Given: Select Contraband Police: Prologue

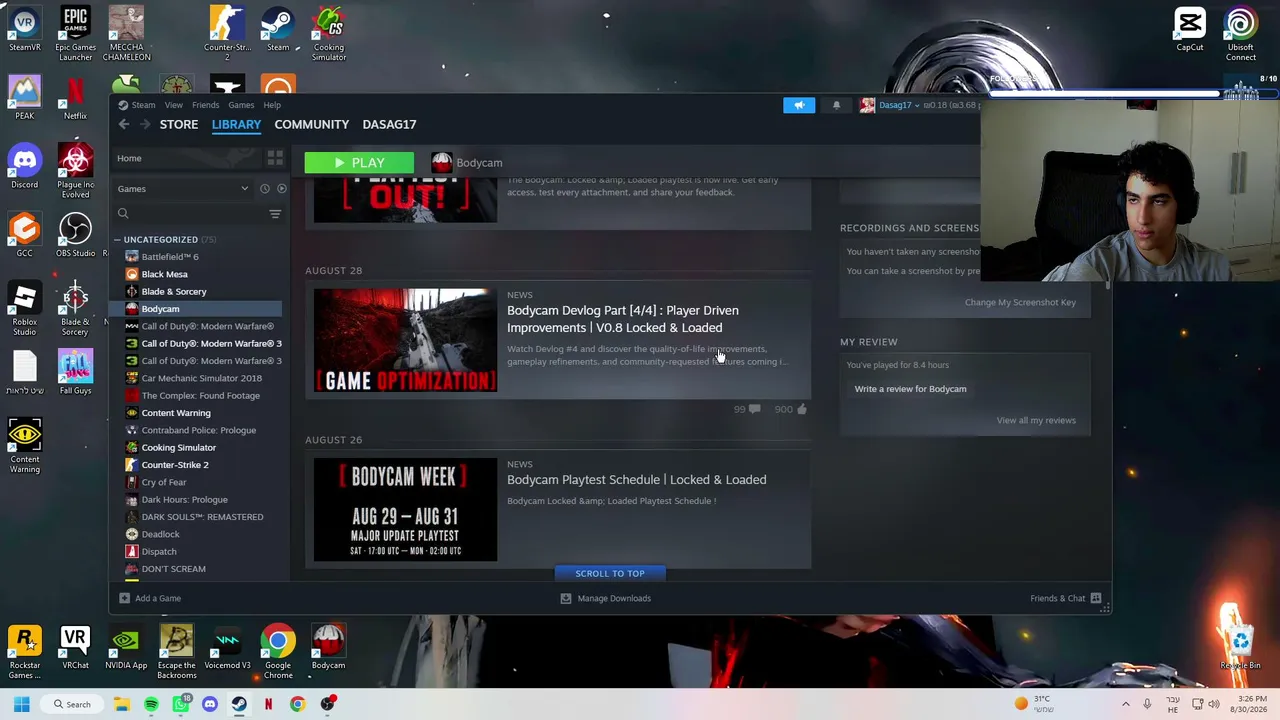Looking at the screenshot, I should 198,430.
